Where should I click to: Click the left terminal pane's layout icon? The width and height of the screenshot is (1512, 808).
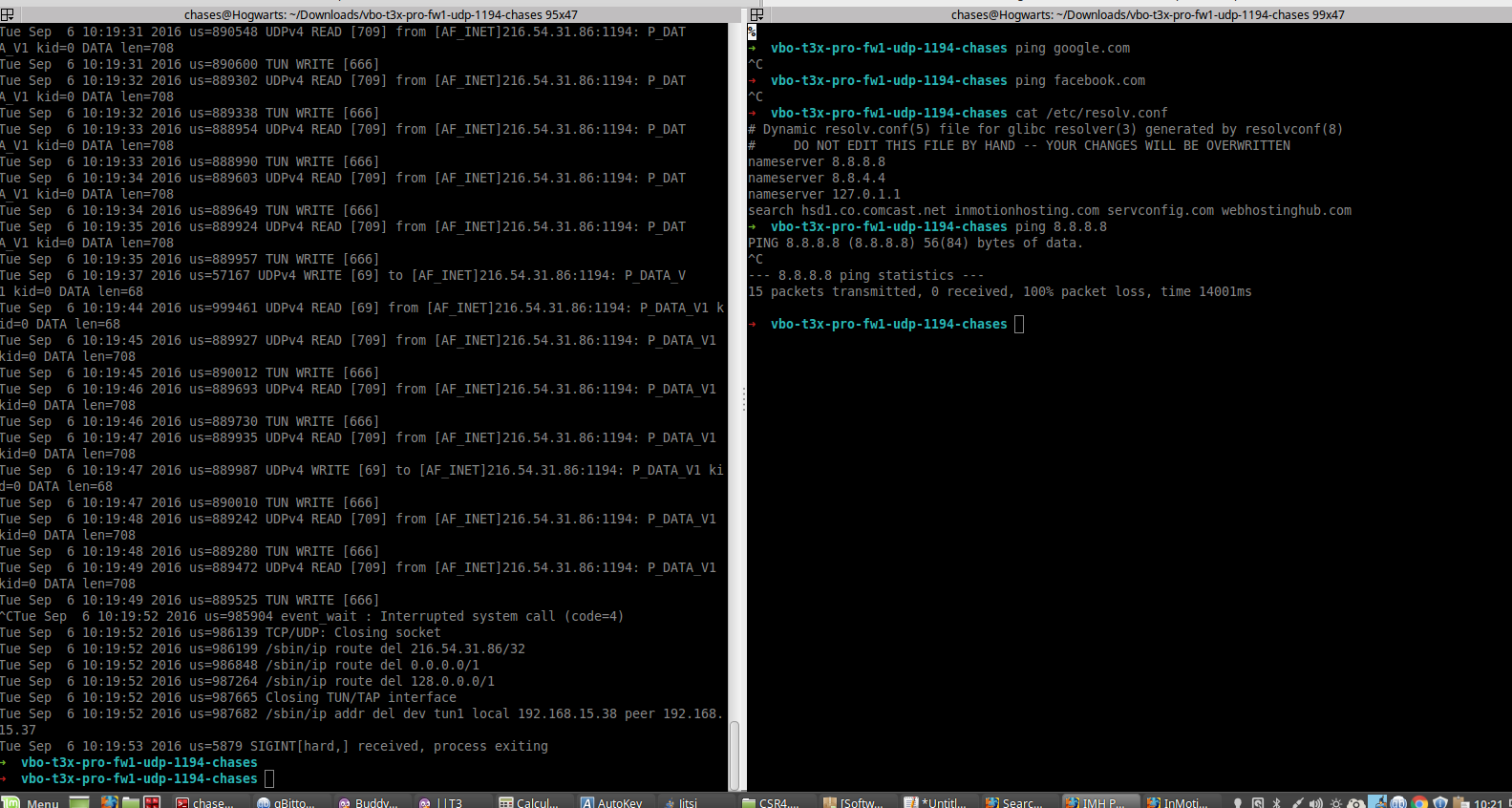pyautogui.click(x=7, y=14)
